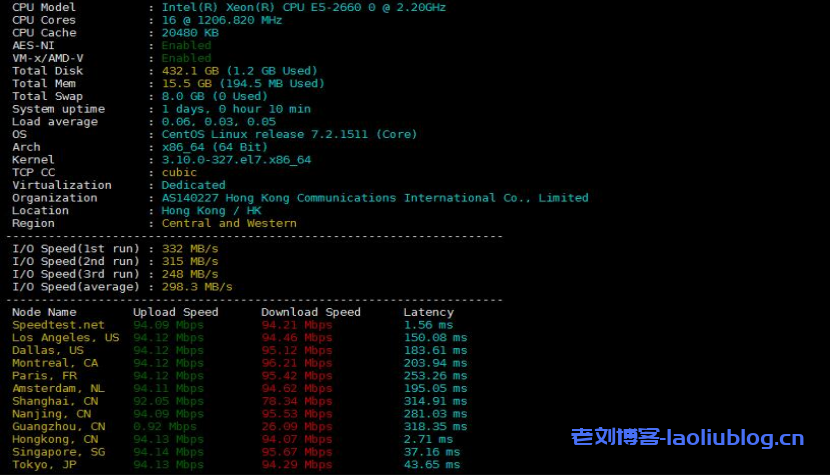Click the Upload Speed column header

(175, 312)
